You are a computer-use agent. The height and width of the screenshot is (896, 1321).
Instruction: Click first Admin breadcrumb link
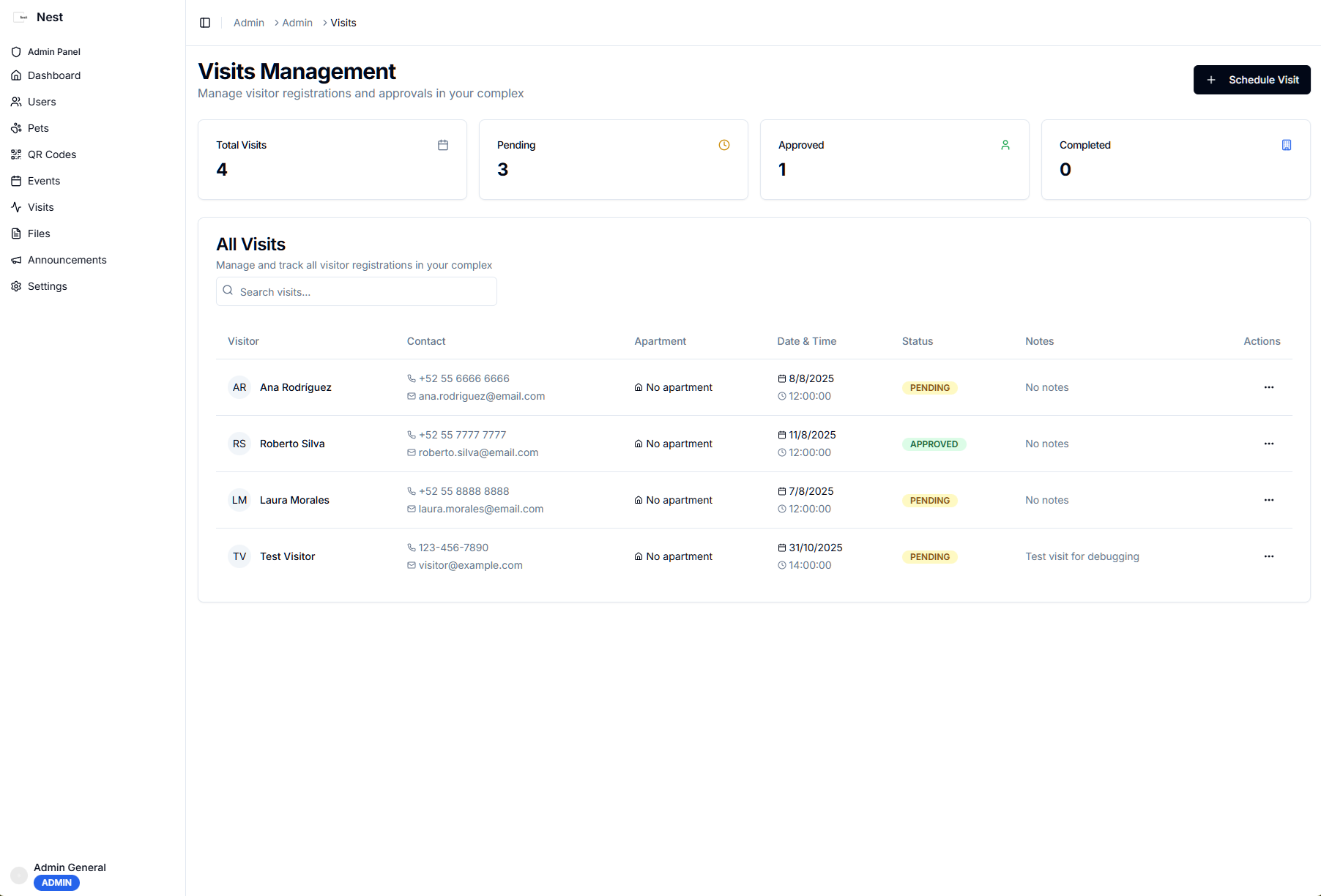click(249, 23)
